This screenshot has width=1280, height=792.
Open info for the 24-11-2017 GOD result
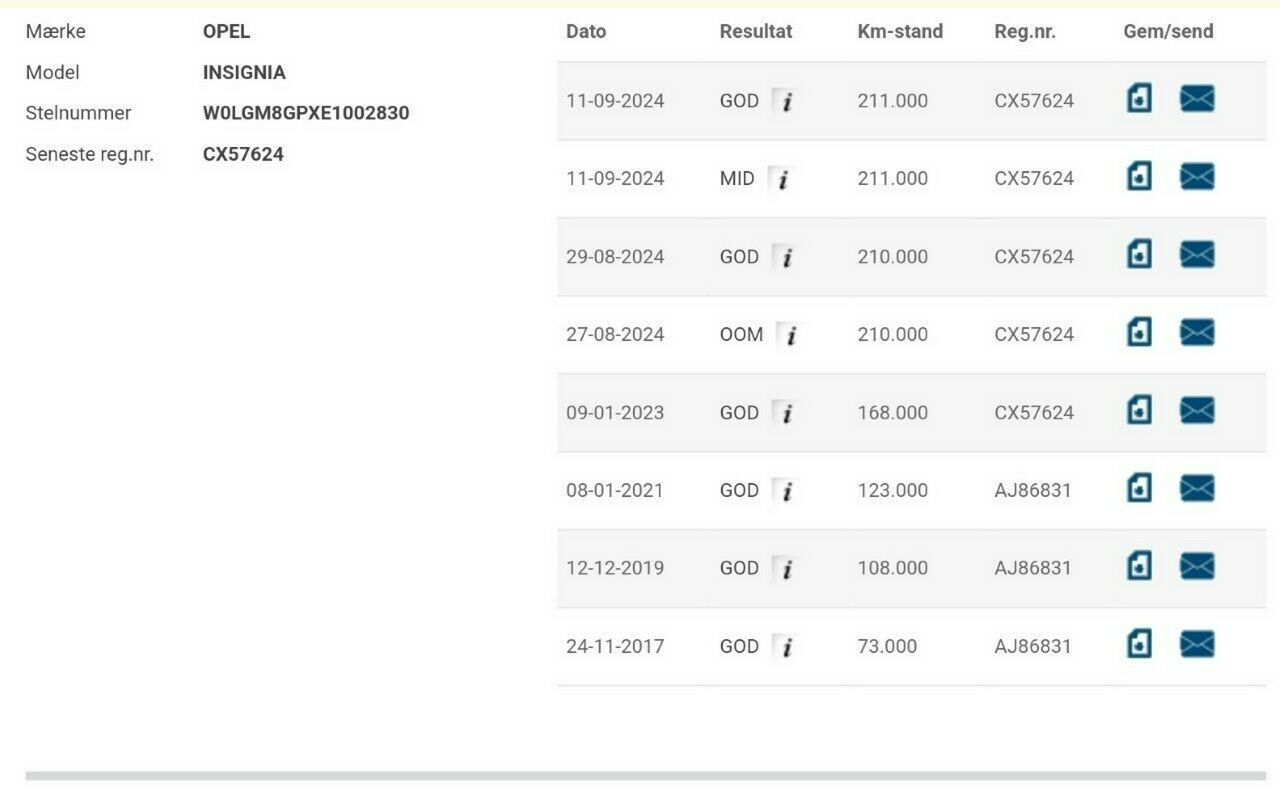click(x=786, y=647)
